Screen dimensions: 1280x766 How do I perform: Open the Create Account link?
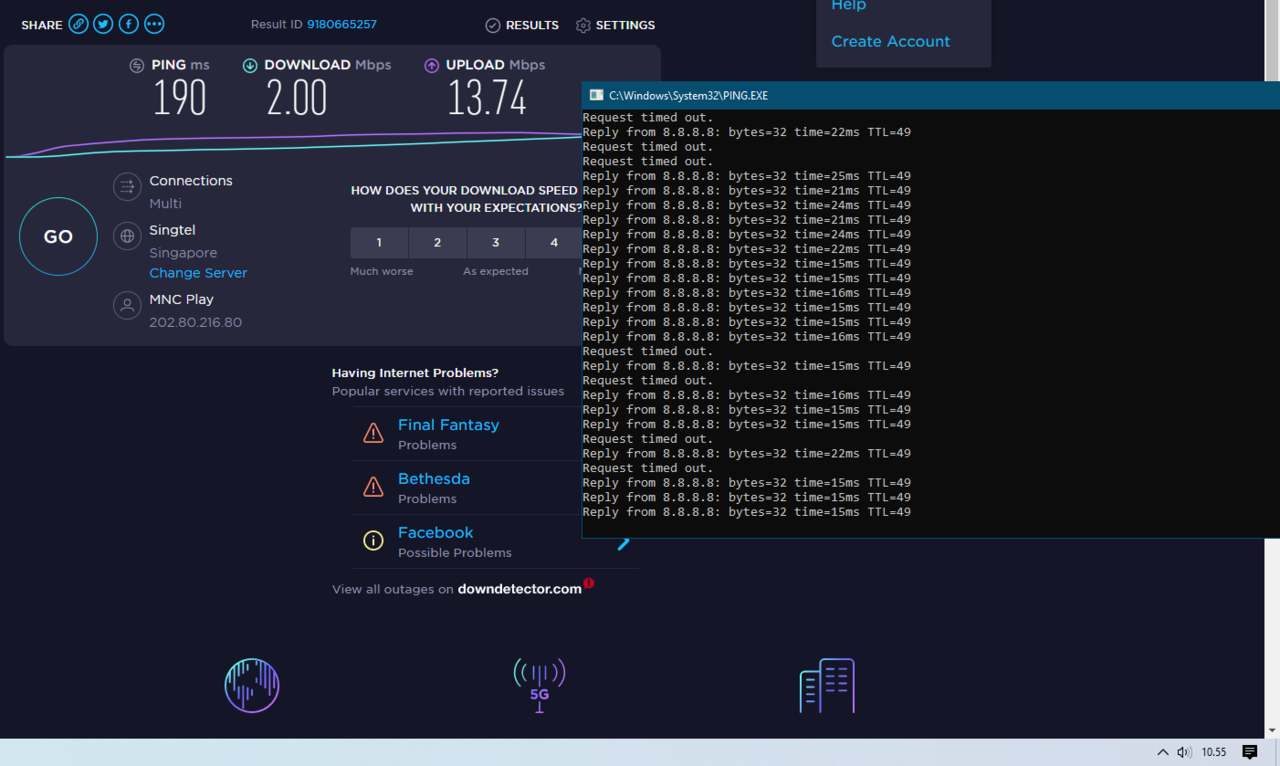(x=890, y=41)
